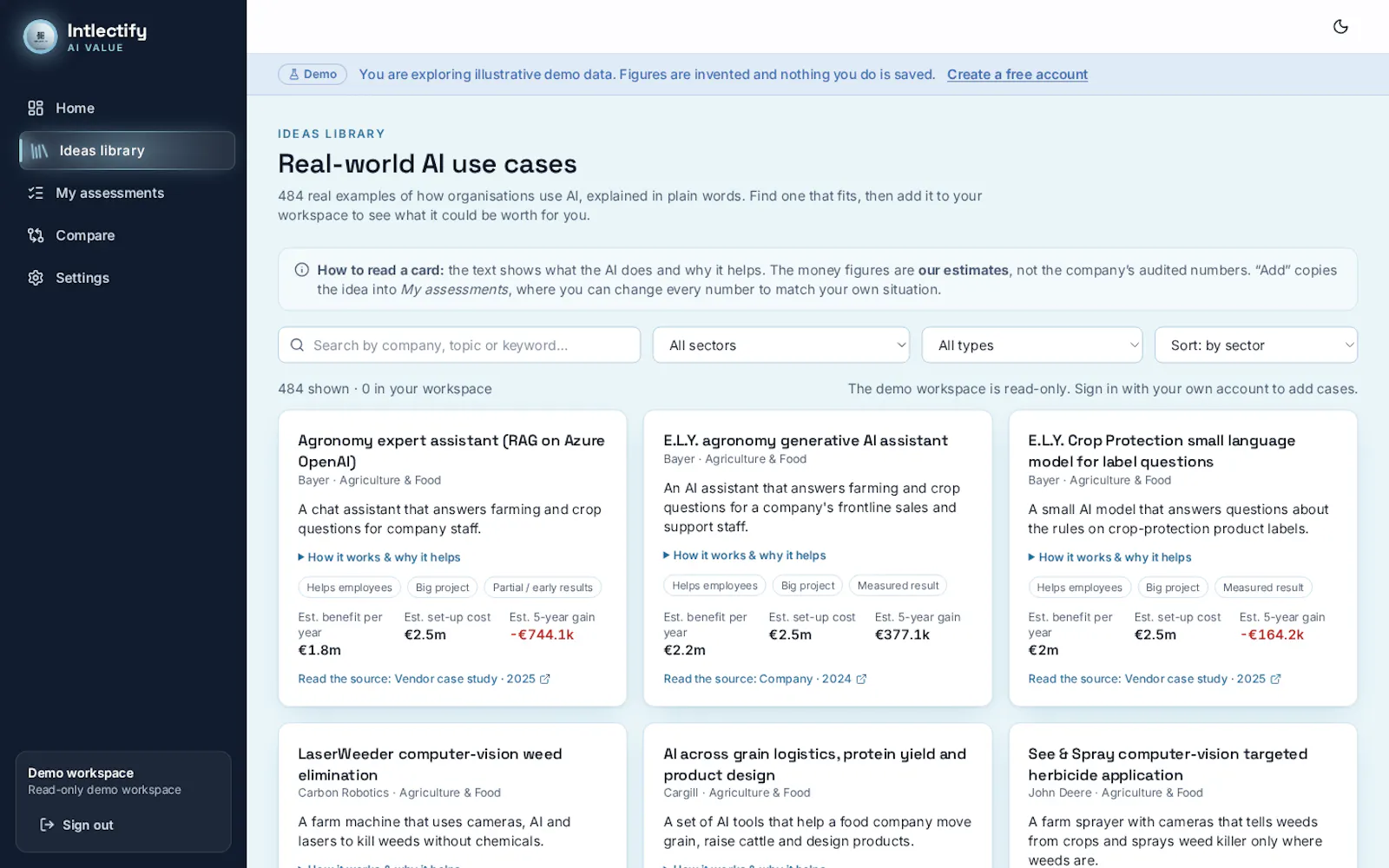Click the -€164.2k five-year gain value

tap(1272, 635)
